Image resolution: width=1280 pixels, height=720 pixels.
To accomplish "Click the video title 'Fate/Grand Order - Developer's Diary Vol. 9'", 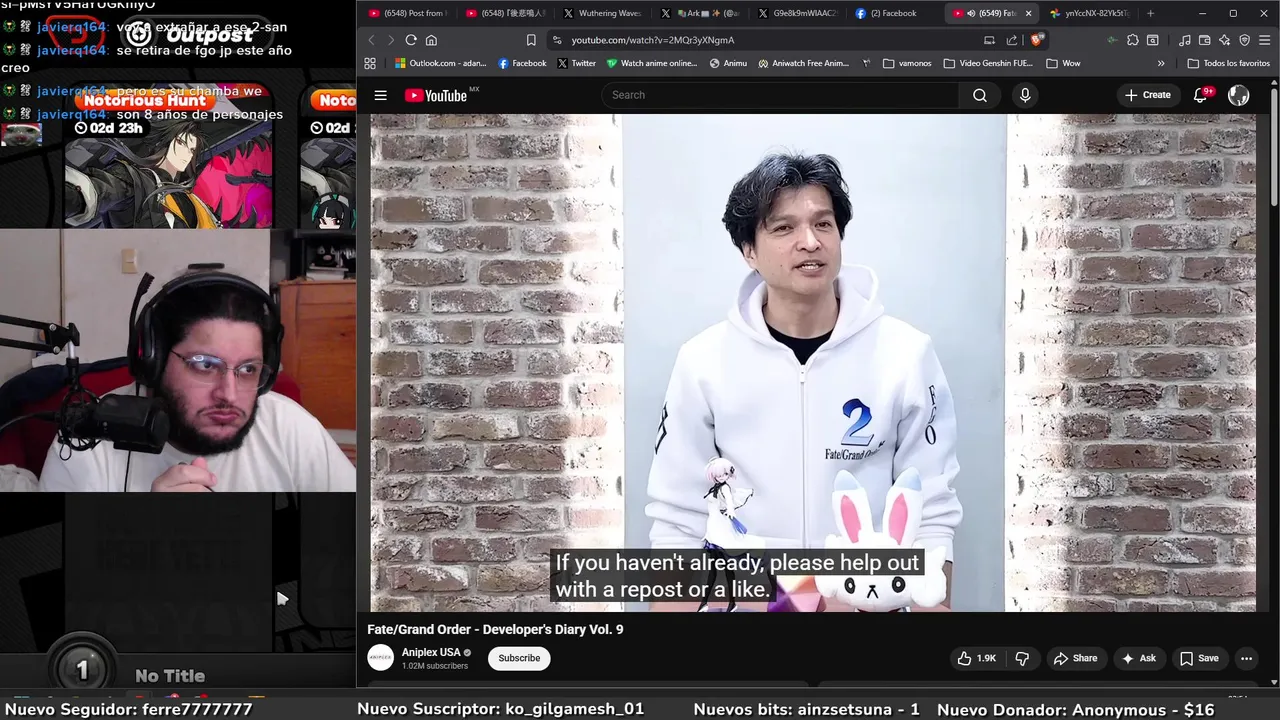I will point(495,629).
